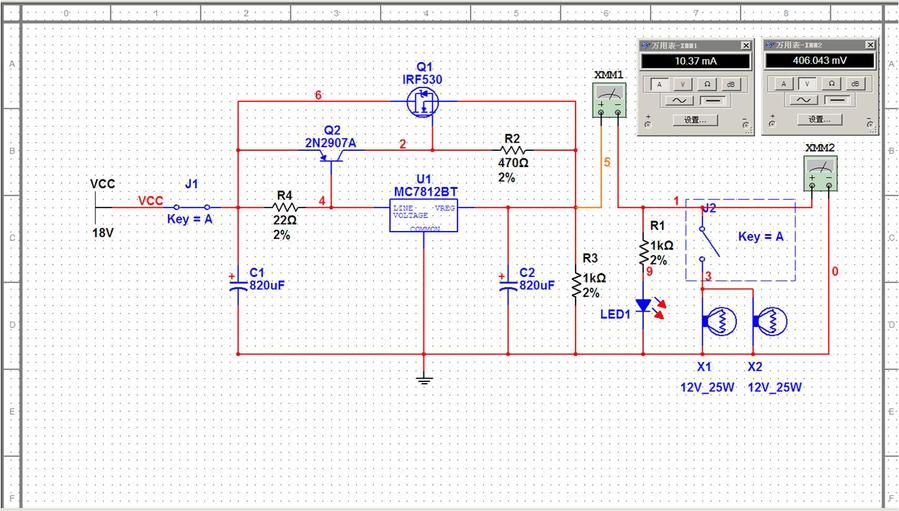899x511 pixels.
Task: Click the ground symbol below U1
Action: coord(424,377)
